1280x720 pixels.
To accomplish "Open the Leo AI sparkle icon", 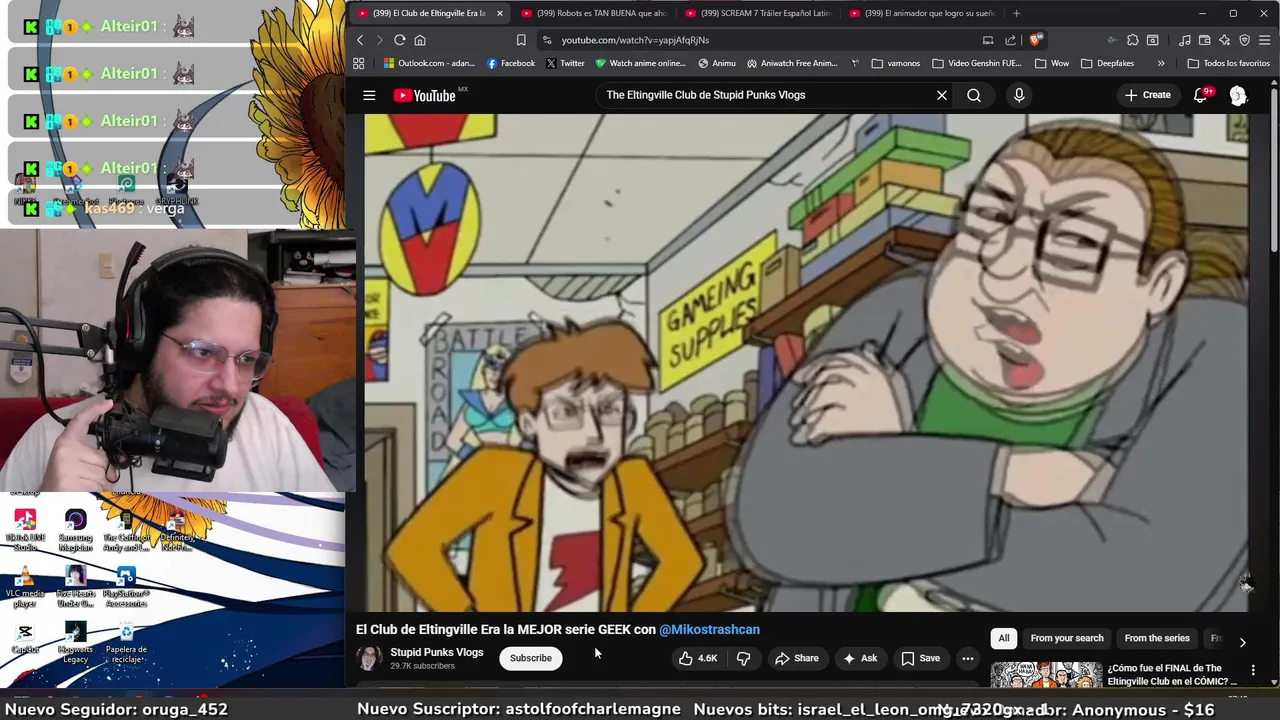I will coord(1225,40).
